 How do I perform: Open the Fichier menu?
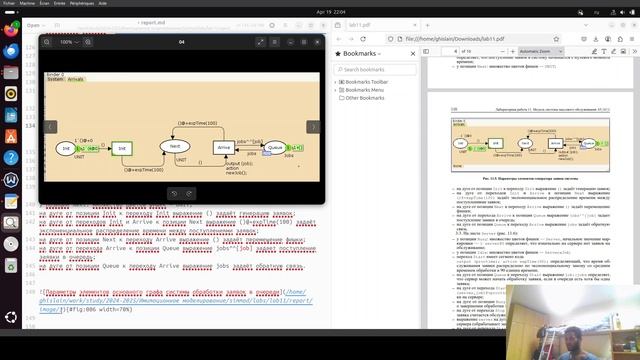[9, 3]
